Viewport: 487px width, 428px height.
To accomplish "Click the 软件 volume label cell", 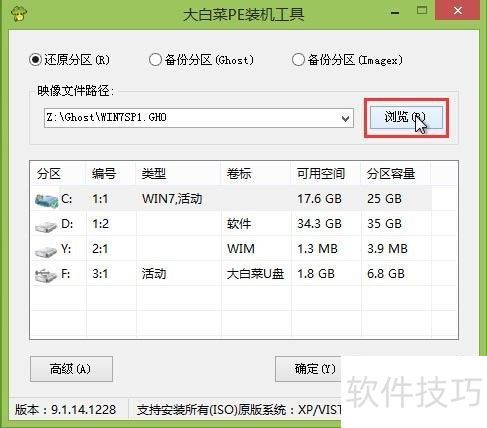I will (x=239, y=224).
